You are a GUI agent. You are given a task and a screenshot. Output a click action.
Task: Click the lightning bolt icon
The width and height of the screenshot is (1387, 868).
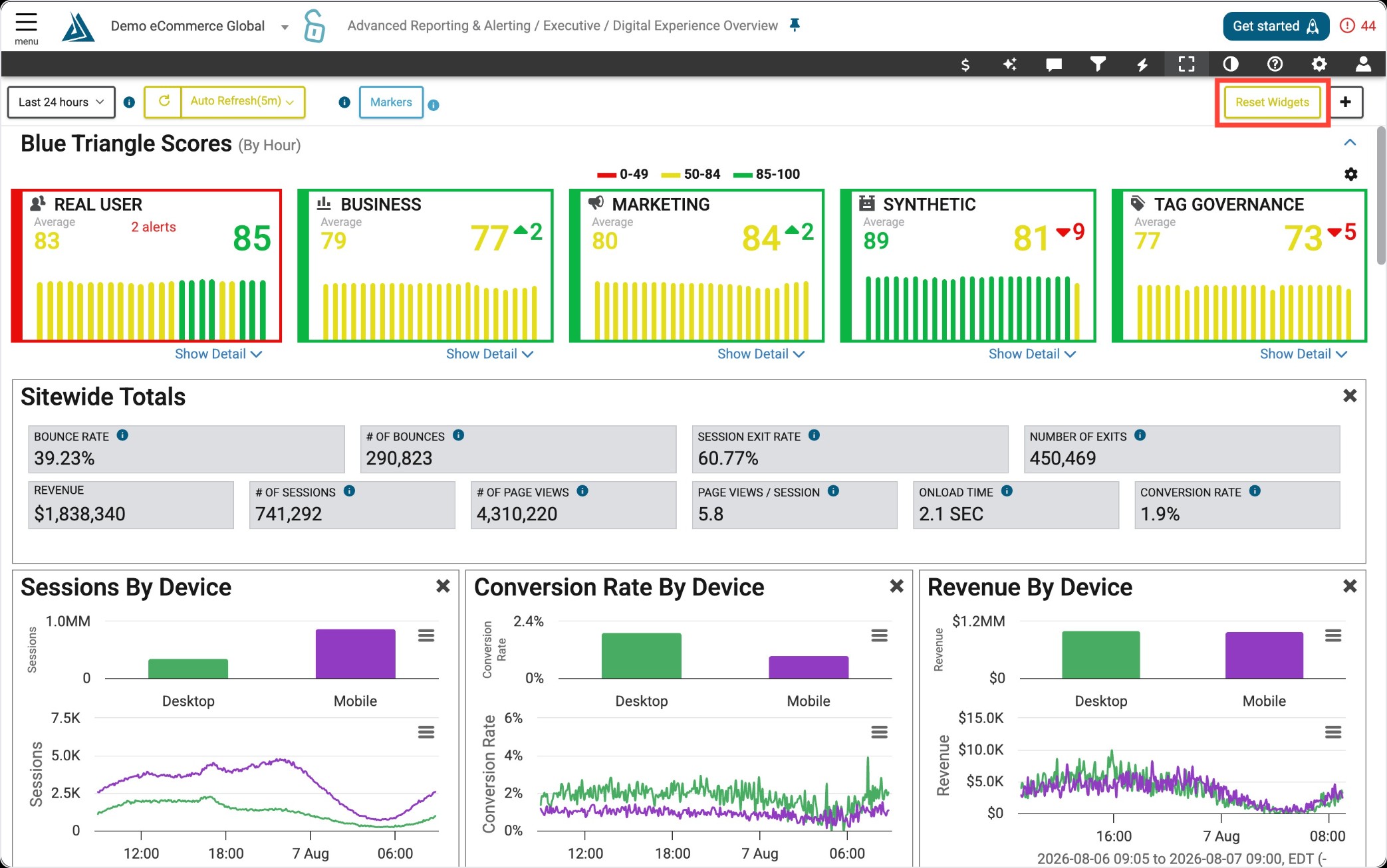coord(1142,64)
